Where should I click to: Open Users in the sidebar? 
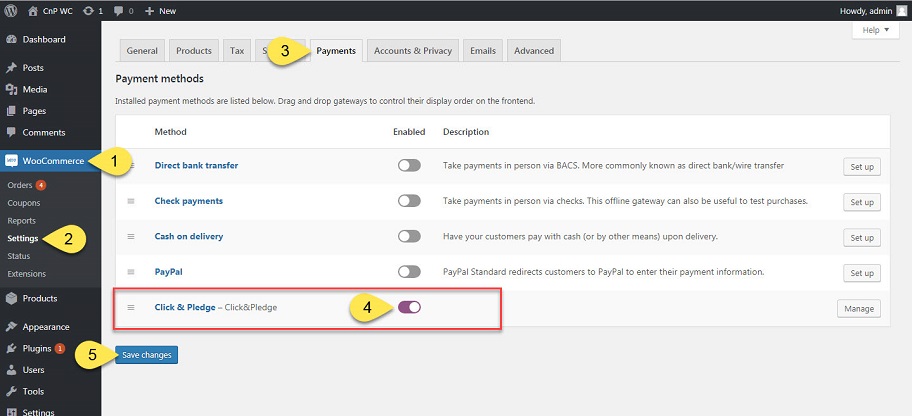(x=51, y=370)
